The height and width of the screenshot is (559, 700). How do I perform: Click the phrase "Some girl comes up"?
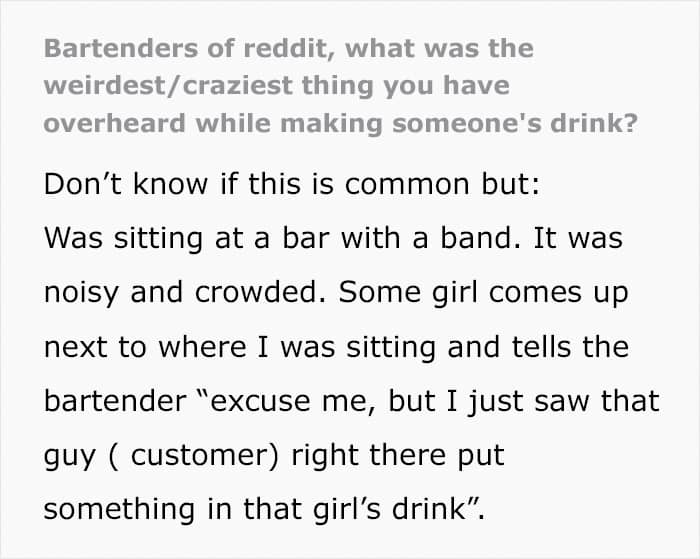pyautogui.click(x=474, y=294)
